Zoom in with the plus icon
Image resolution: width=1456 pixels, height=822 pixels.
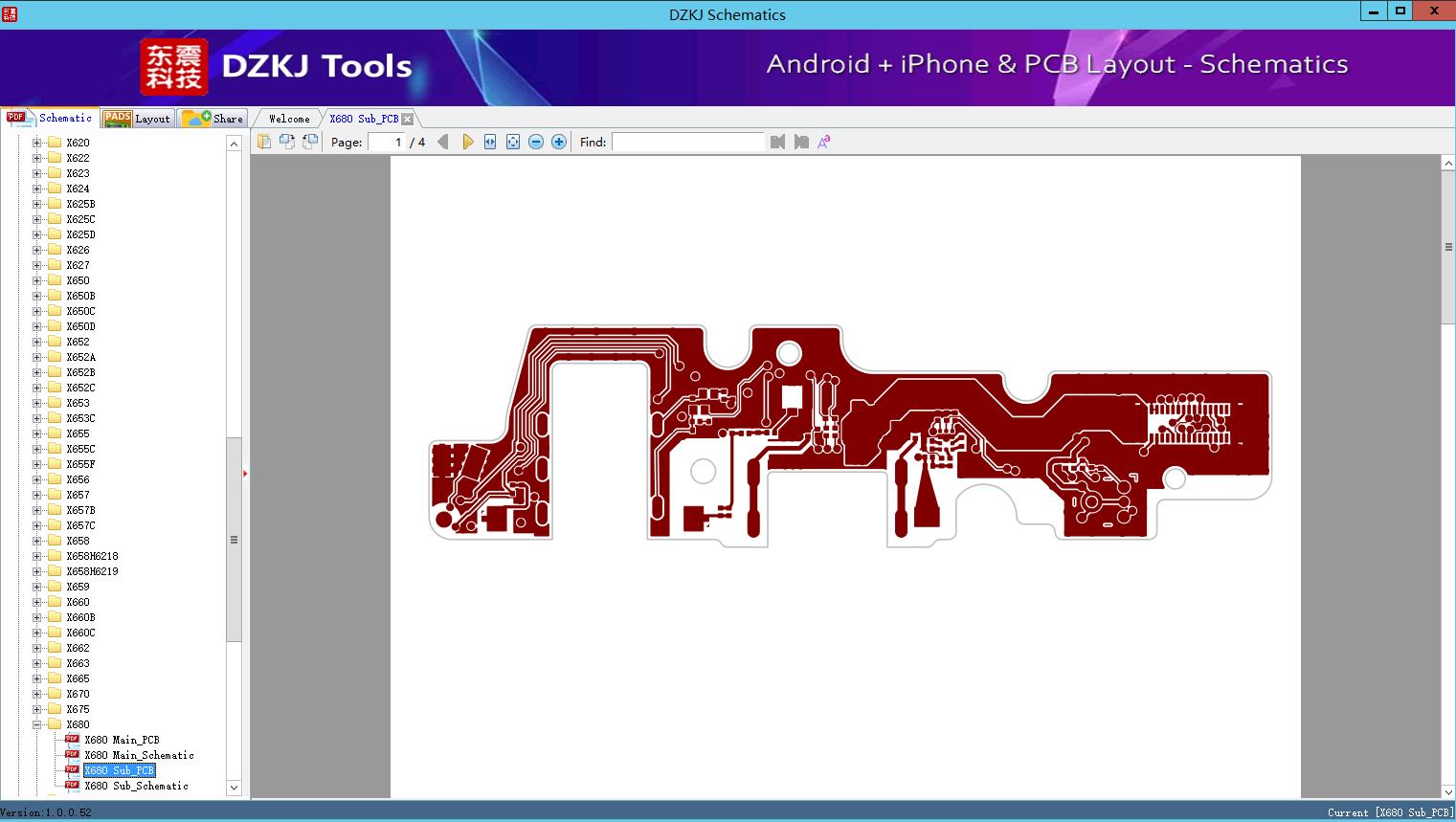point(559,142)
